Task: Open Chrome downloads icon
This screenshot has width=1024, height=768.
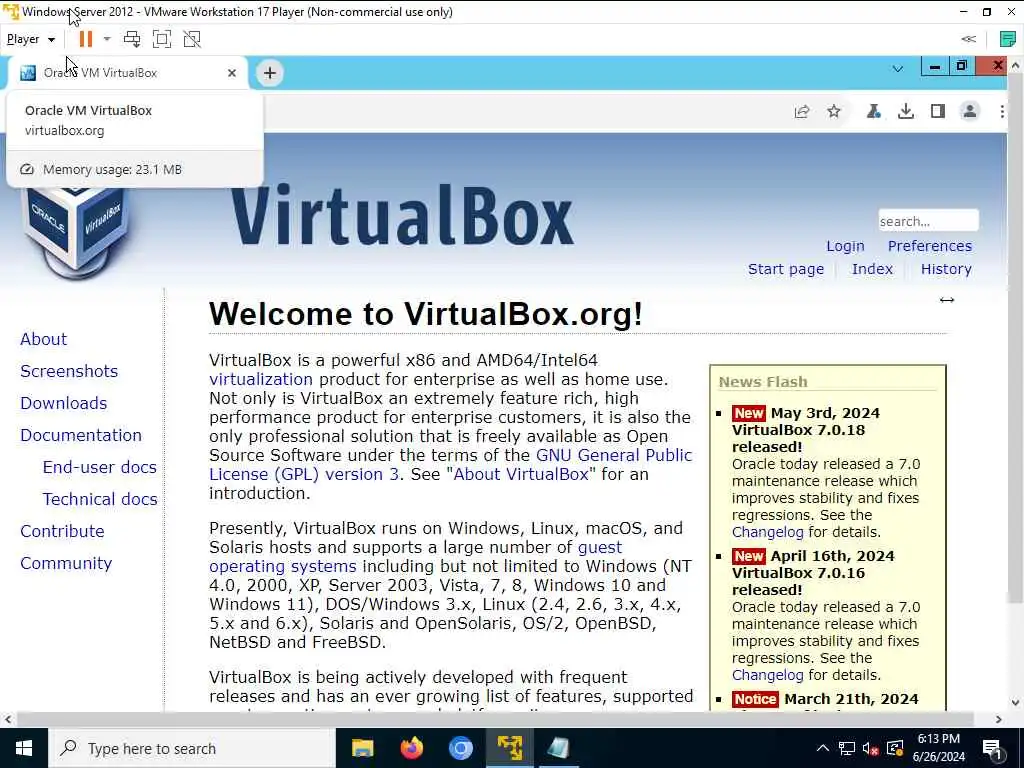Action: pyautogui.click(x=906, y=112)
